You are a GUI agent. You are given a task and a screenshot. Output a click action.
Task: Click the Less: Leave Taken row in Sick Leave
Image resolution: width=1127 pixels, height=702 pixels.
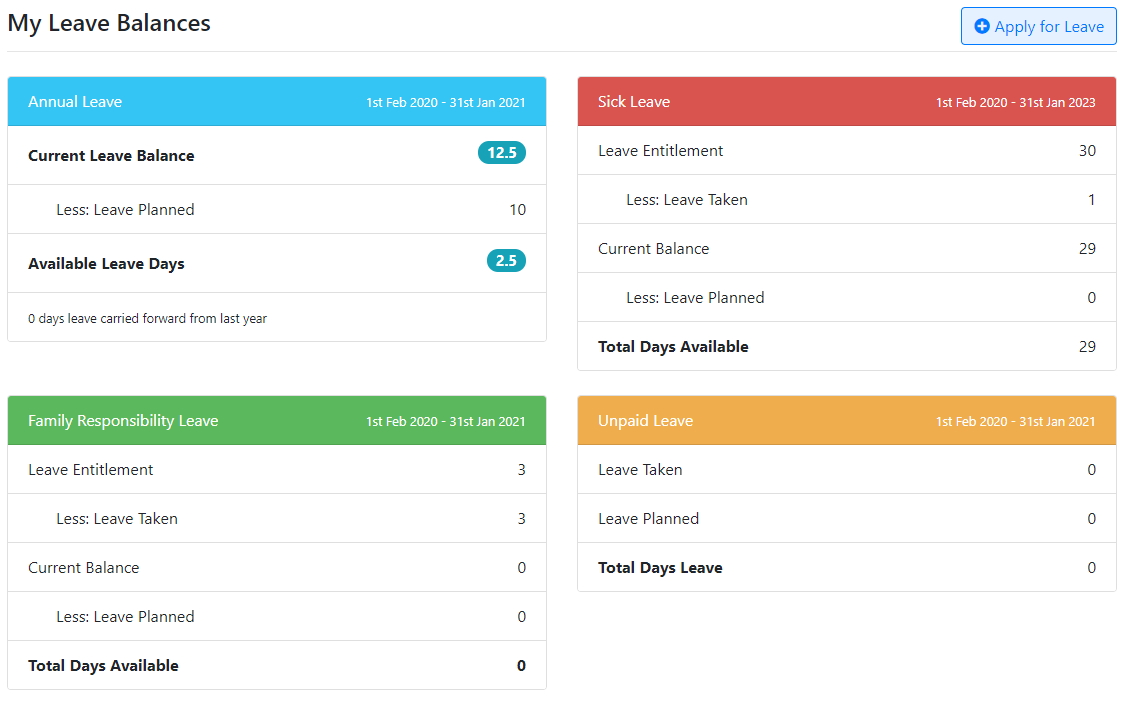coord(687,199)
